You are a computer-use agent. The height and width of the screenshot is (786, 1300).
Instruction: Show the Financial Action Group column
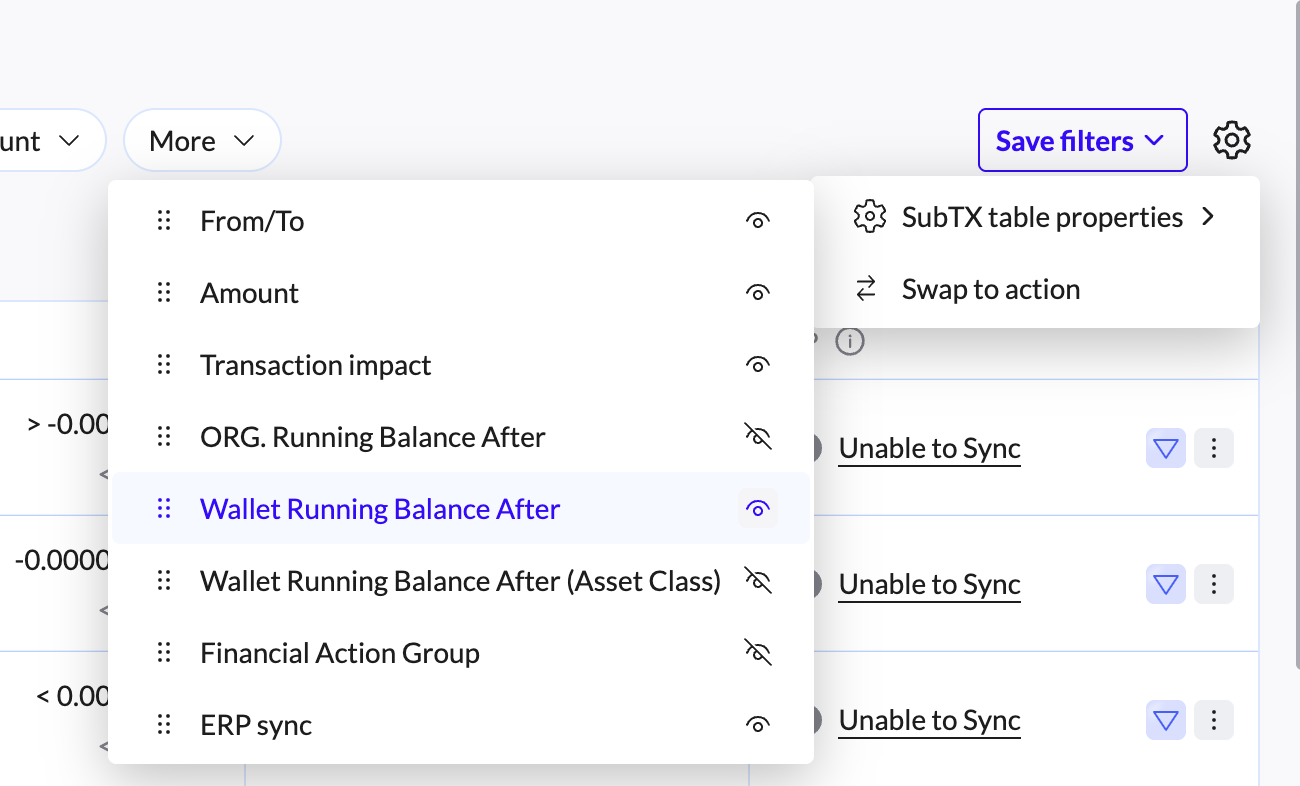pos(758,653)
